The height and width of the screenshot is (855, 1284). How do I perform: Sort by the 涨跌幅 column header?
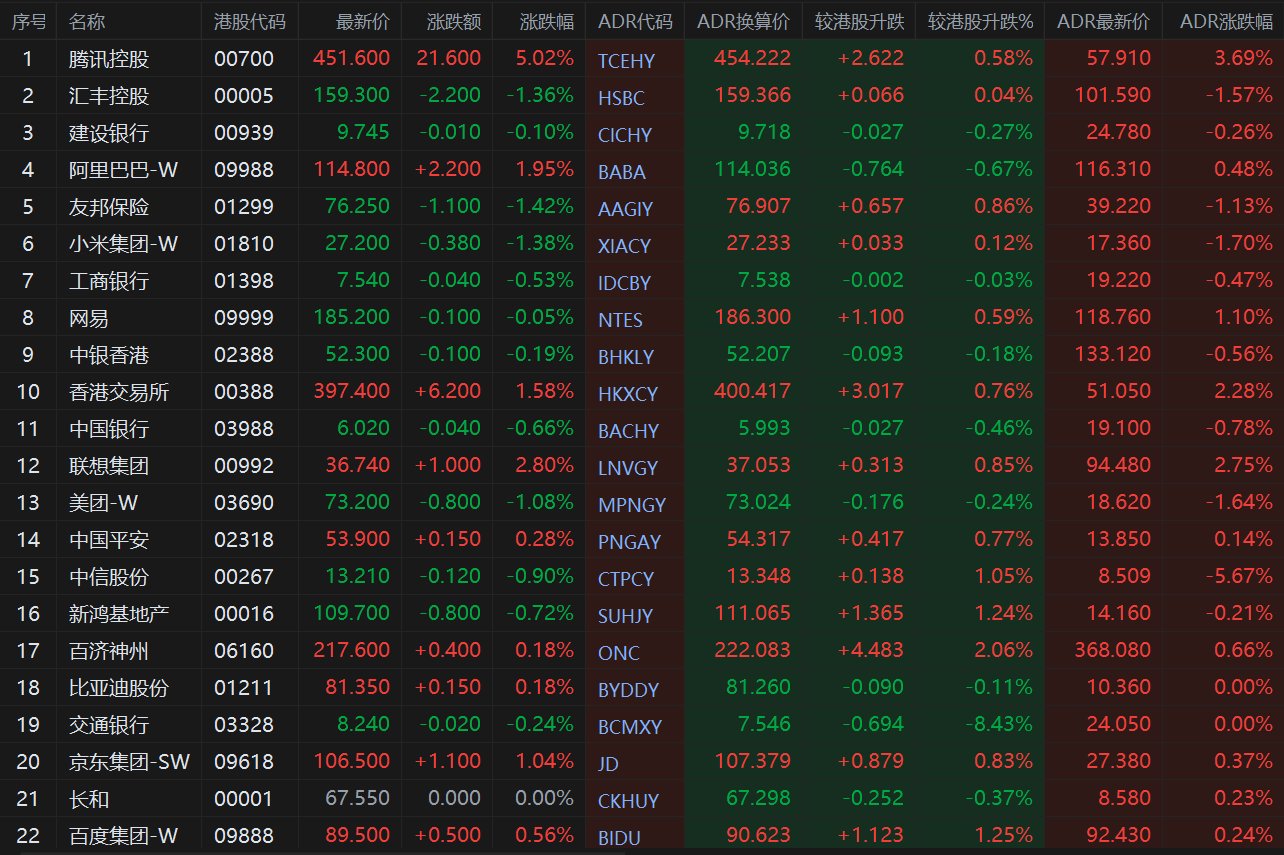pyautogui.click(x=548, y=21)
